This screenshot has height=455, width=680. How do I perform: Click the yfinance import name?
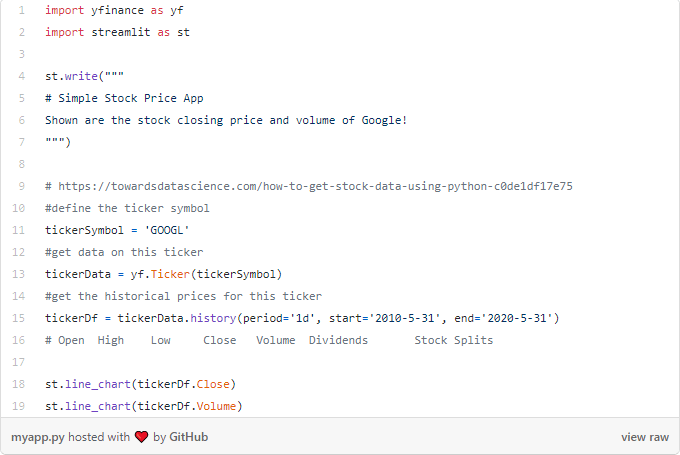click(x=117, y=10)
